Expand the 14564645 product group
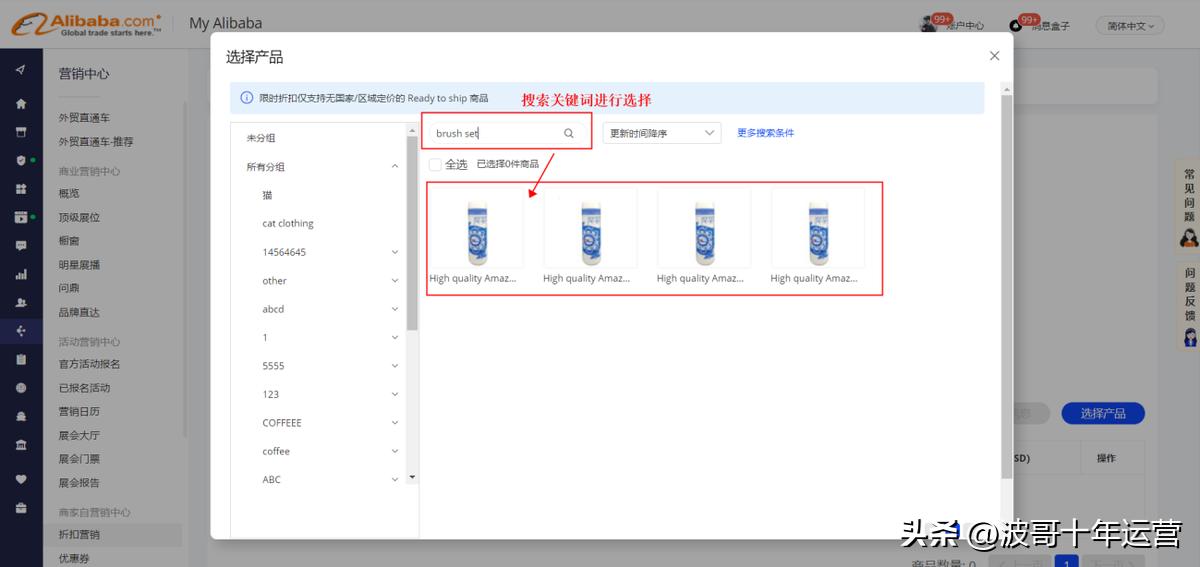1200x567 pixels. tap(394, 252)
